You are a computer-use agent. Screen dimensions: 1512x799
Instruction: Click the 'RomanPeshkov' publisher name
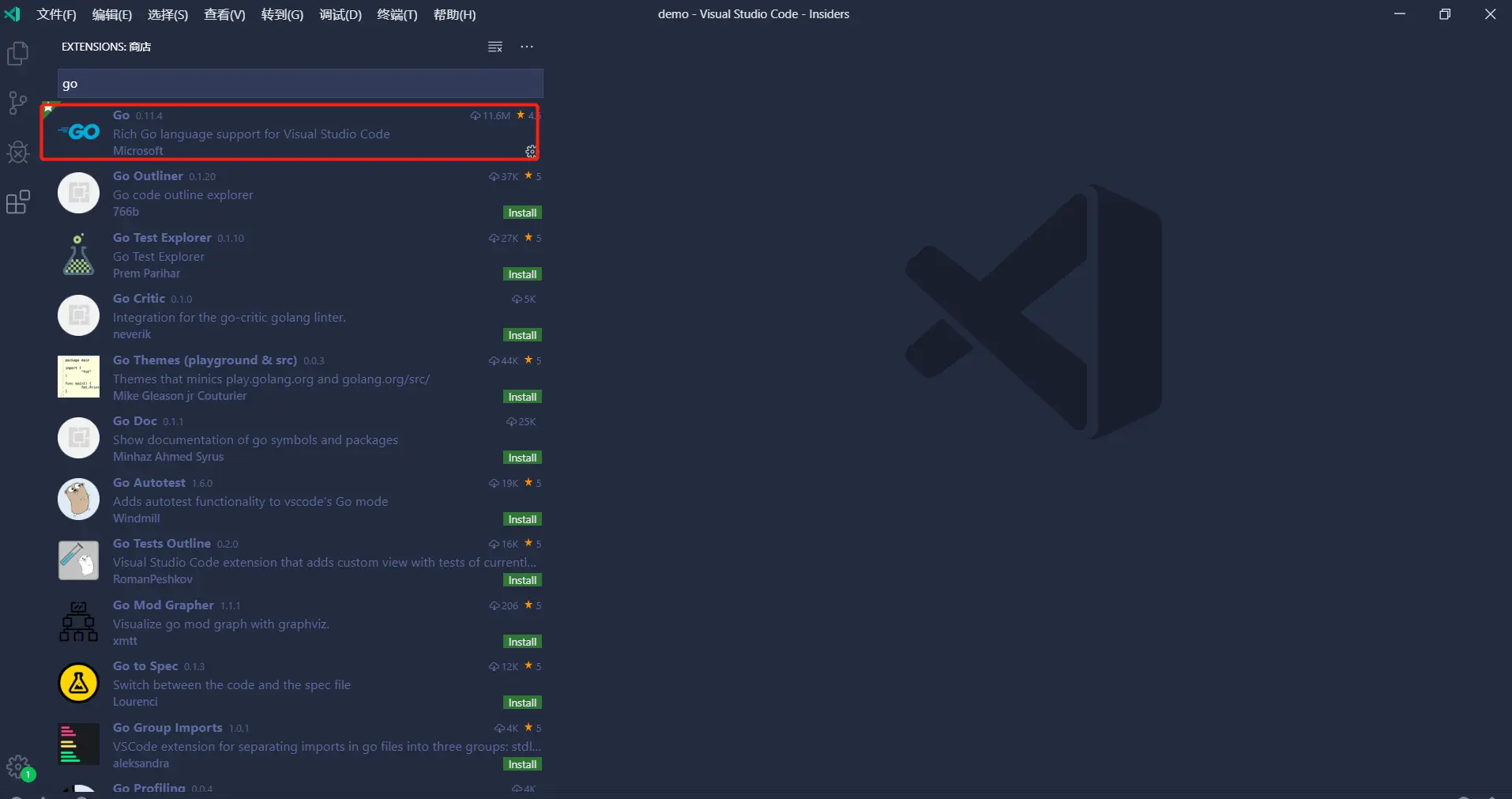coord(152,579)
